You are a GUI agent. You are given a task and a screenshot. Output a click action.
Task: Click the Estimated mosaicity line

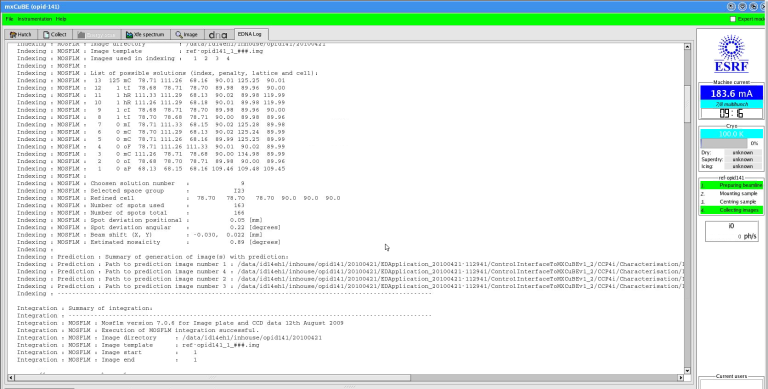pyautogui.click(x=149, y=242)
